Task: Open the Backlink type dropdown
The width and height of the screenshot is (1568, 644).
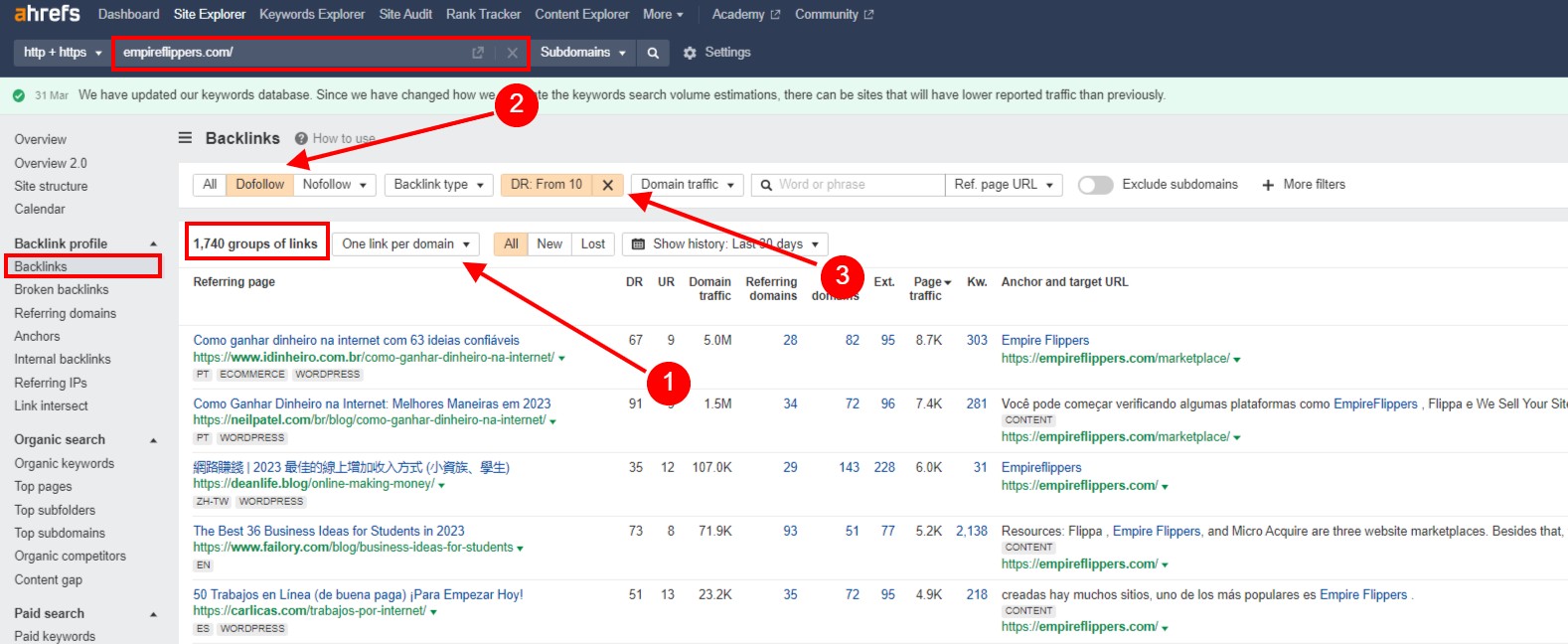Action: pyautogui.click(x=438, y=185)
